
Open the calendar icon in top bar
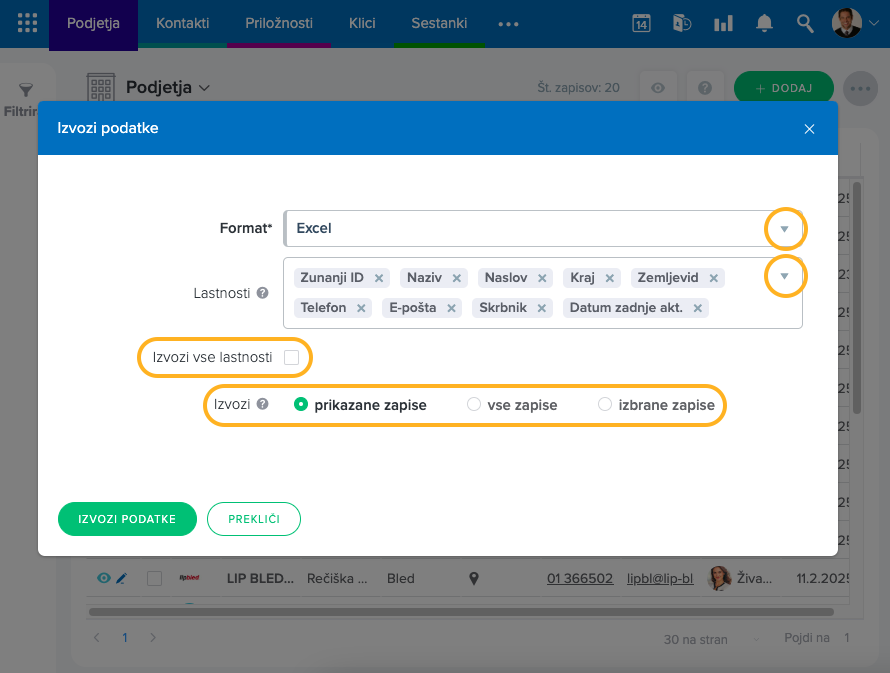click(x=642, y=23)
